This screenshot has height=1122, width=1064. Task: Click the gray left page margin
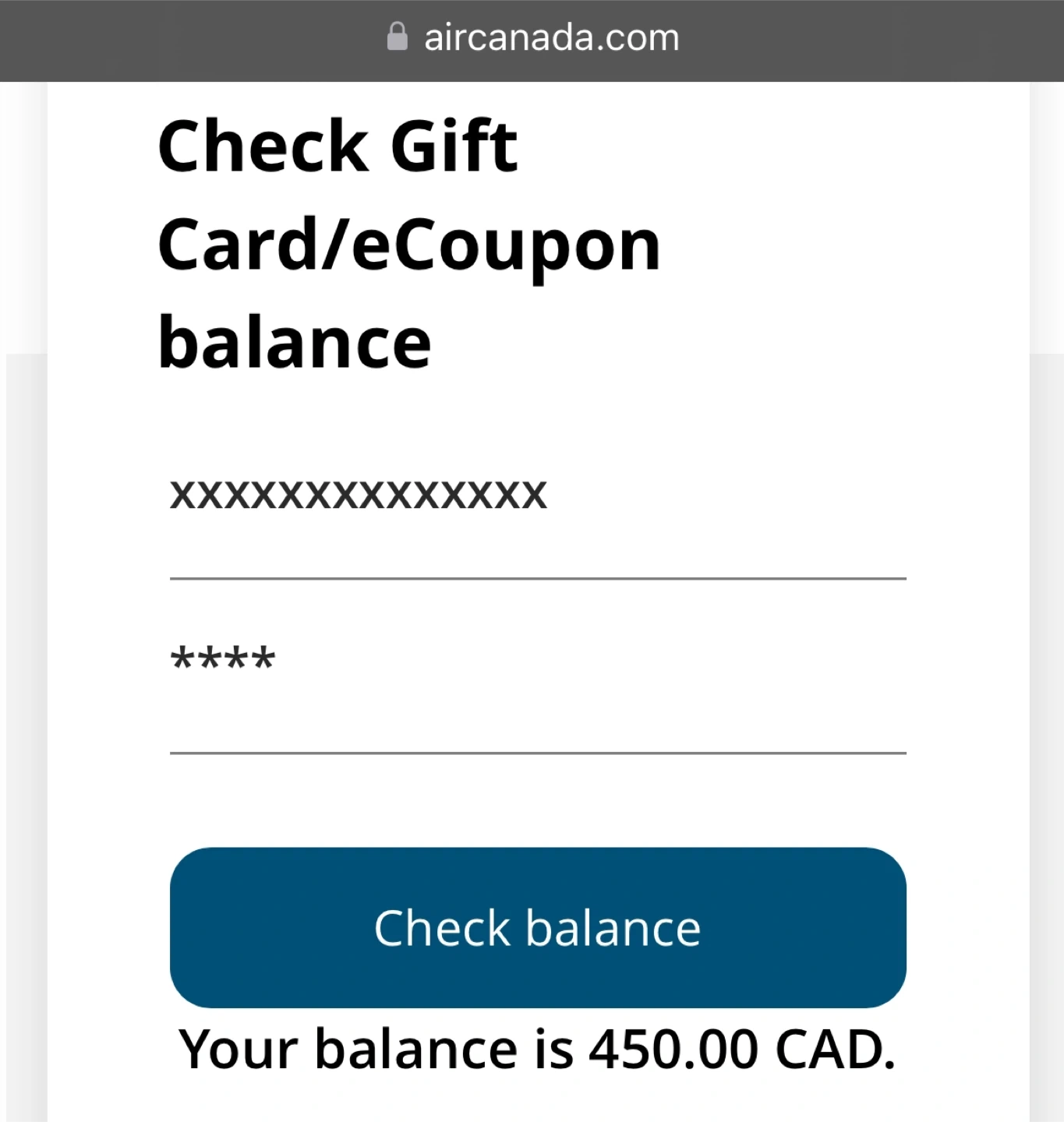25,701
